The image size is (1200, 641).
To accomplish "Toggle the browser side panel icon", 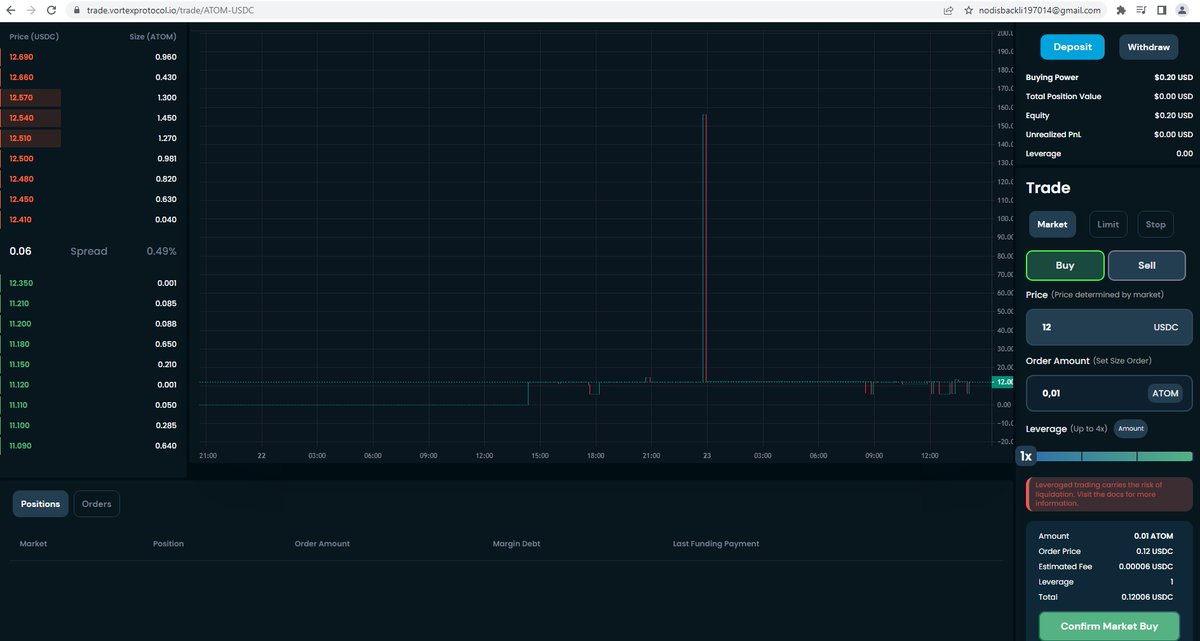I will (x=1161, y=10).
